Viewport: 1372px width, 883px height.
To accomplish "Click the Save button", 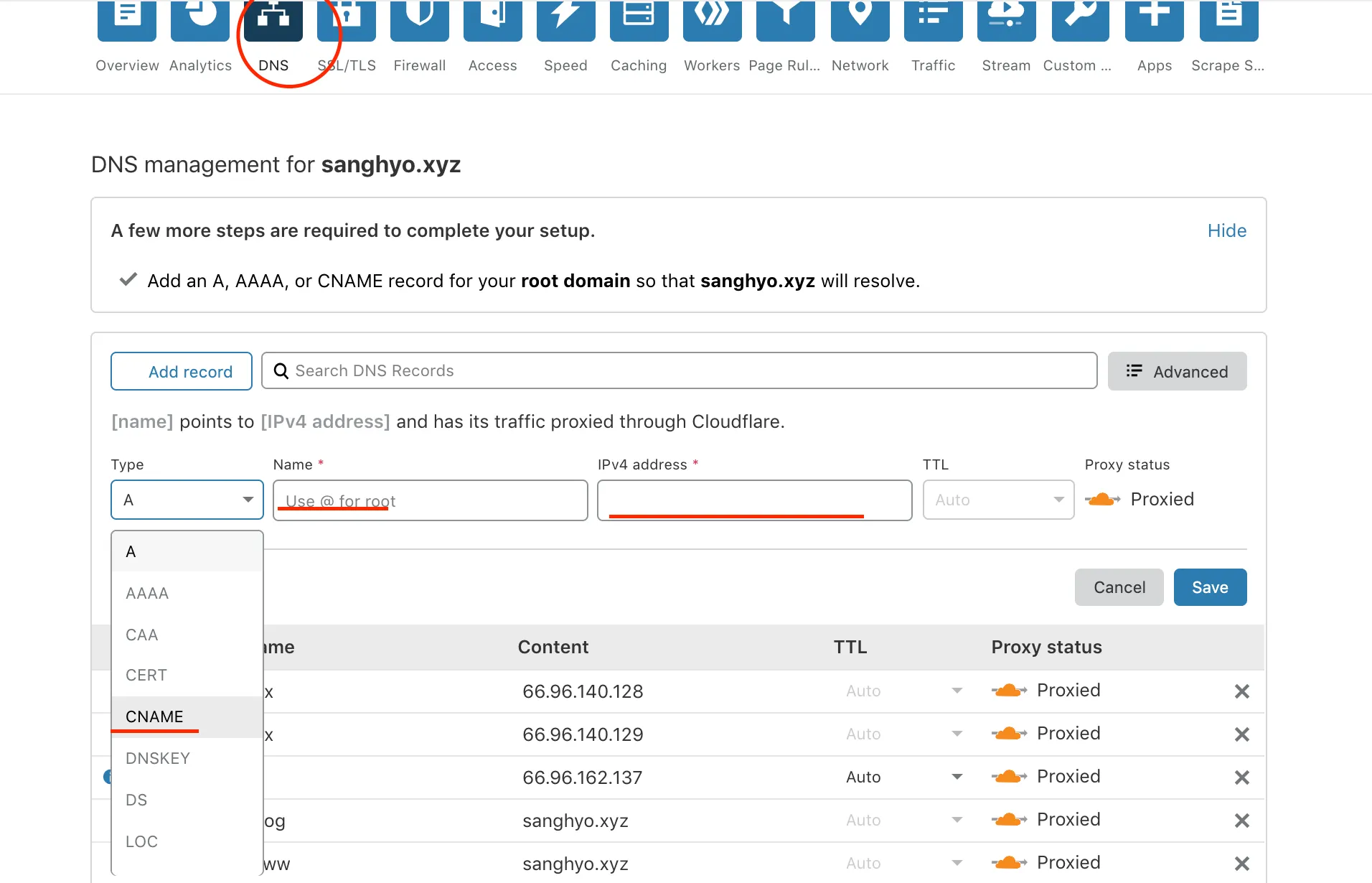I will (x=1210, y=587).
